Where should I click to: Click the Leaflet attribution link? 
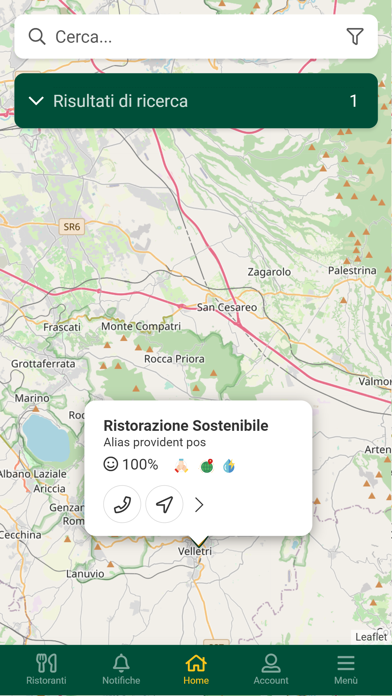371,637
